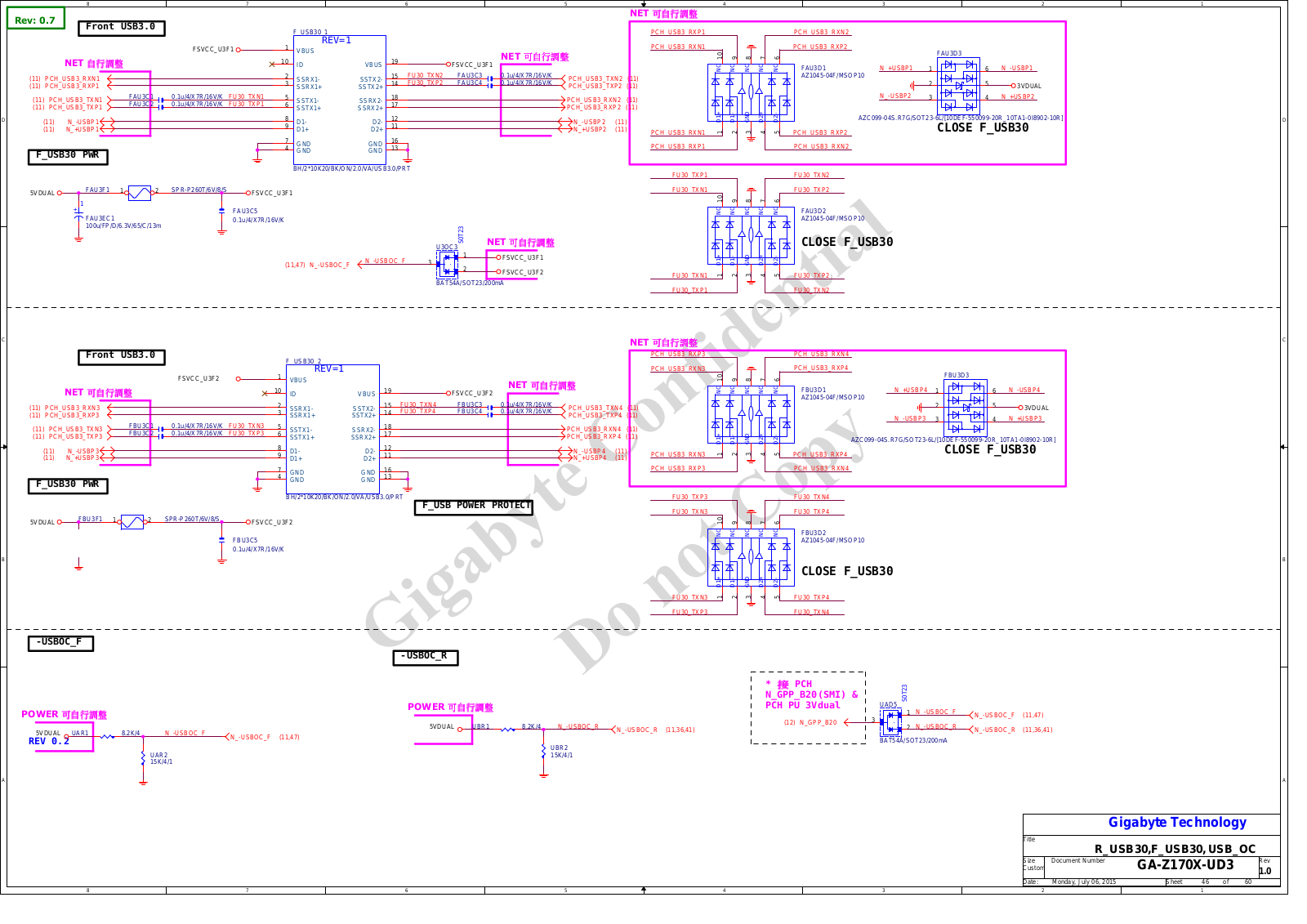Click 'CLOSE F_USB30' under FBU3D3
The height and width of the screenshot is (924, 1307).
pos(990,449)
